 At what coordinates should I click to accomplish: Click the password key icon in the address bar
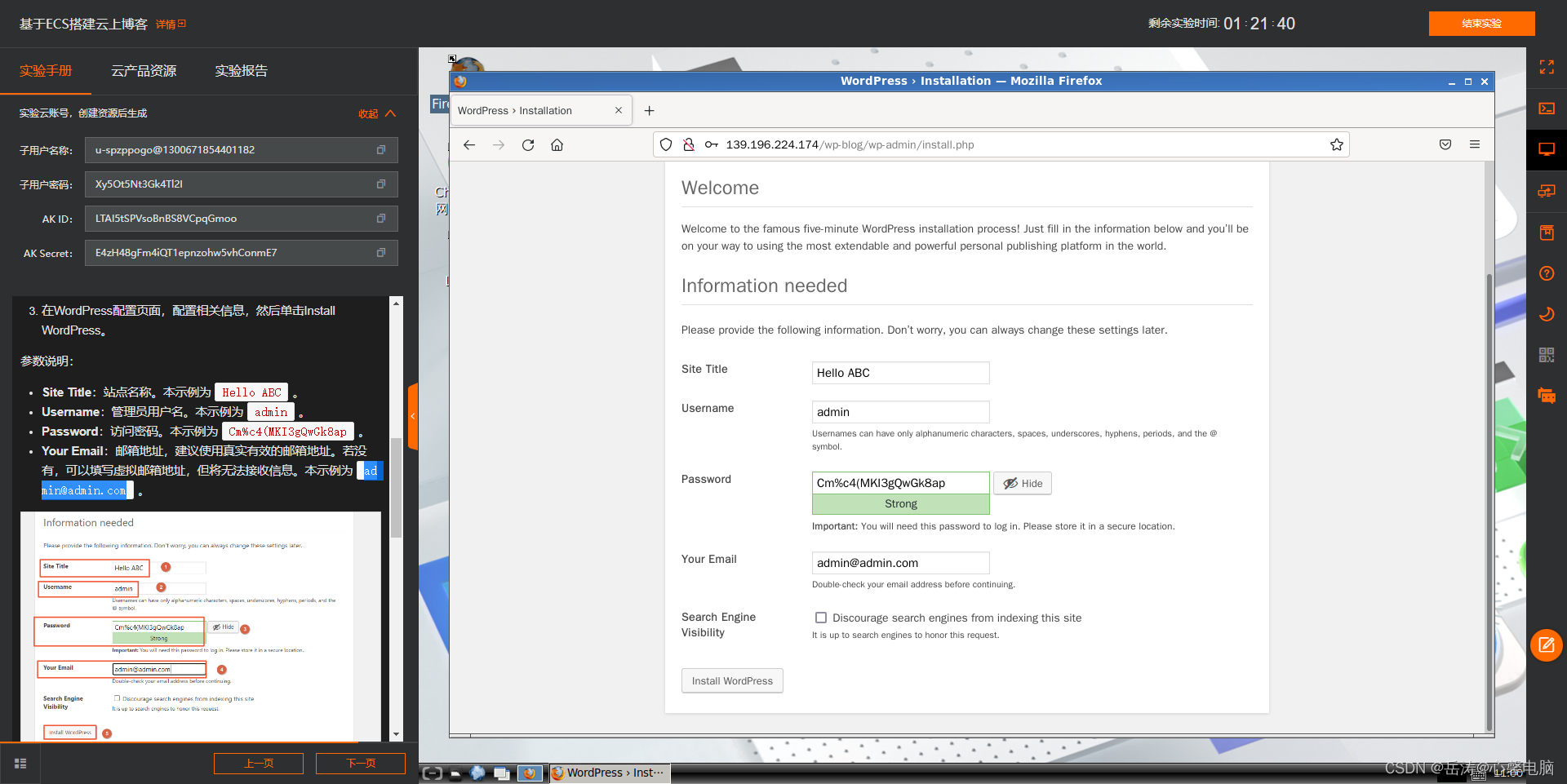tap(712, 145)
